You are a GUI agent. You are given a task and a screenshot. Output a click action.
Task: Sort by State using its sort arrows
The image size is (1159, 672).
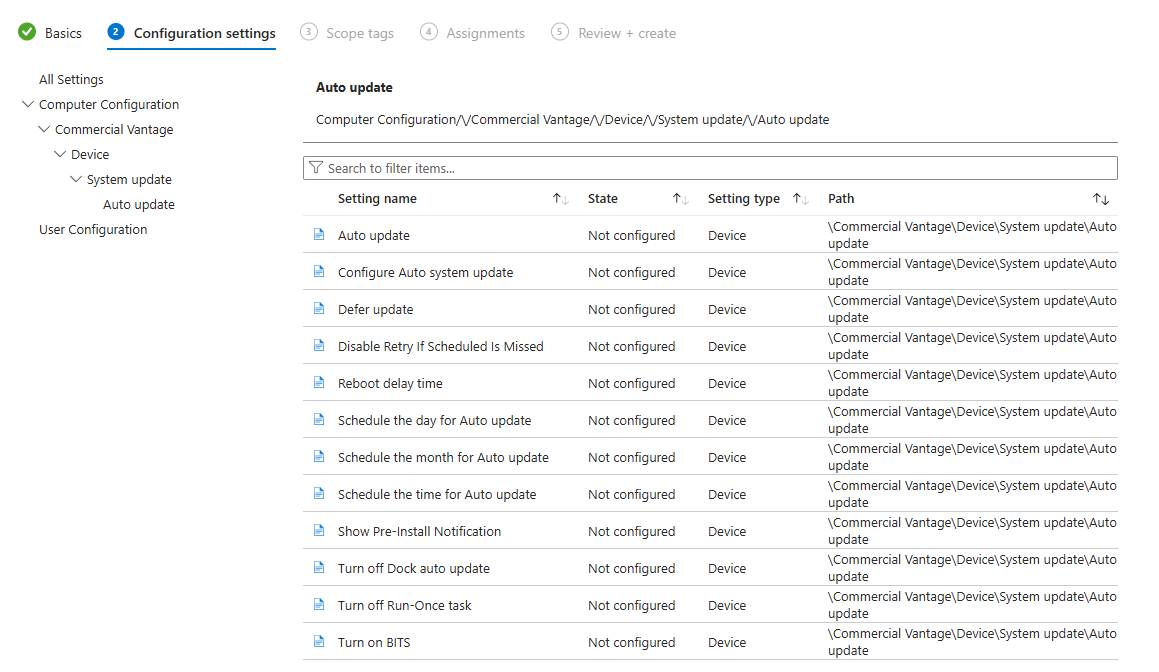(681, 199)
